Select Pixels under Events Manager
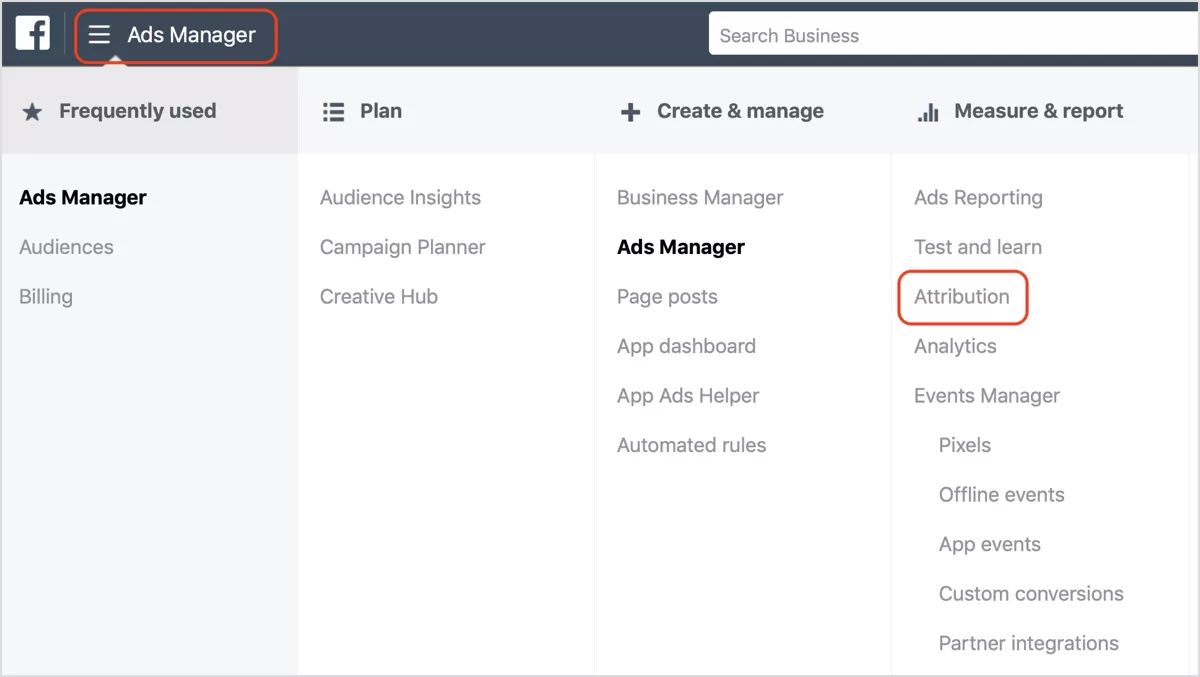This screenshot has width=1200, height=677. [x=965, y=445]
